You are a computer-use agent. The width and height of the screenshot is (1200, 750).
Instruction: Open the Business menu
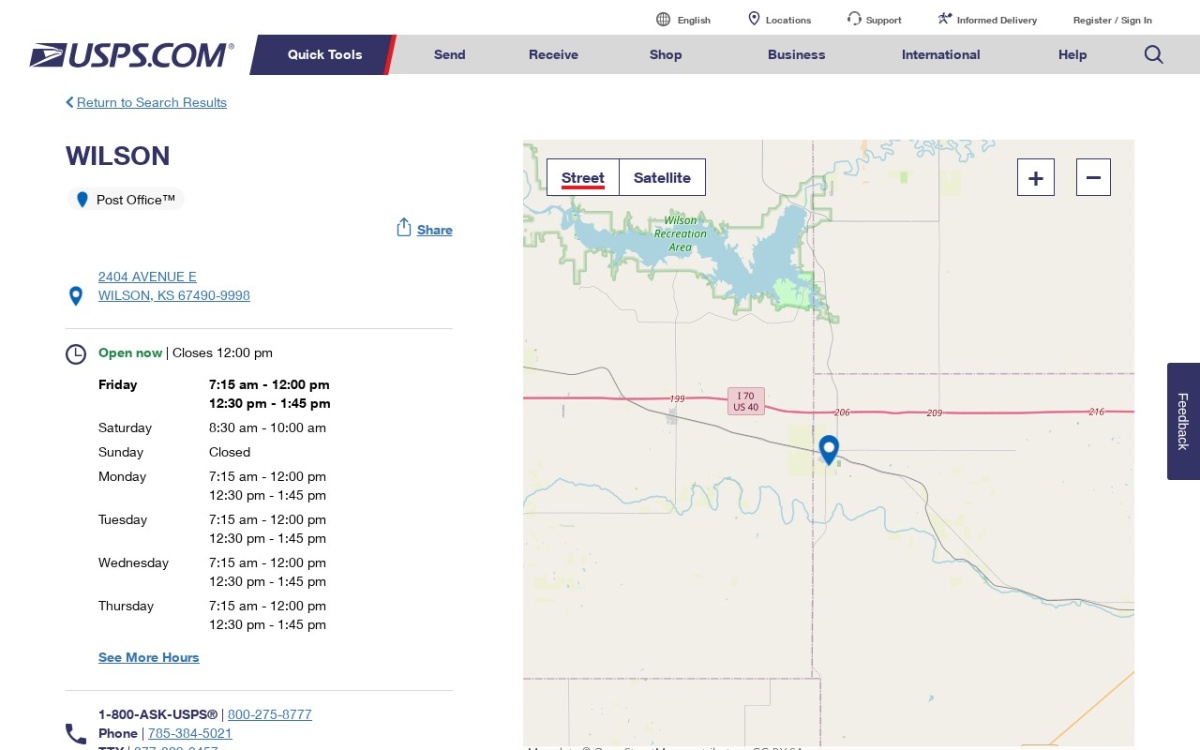point(797,55)
